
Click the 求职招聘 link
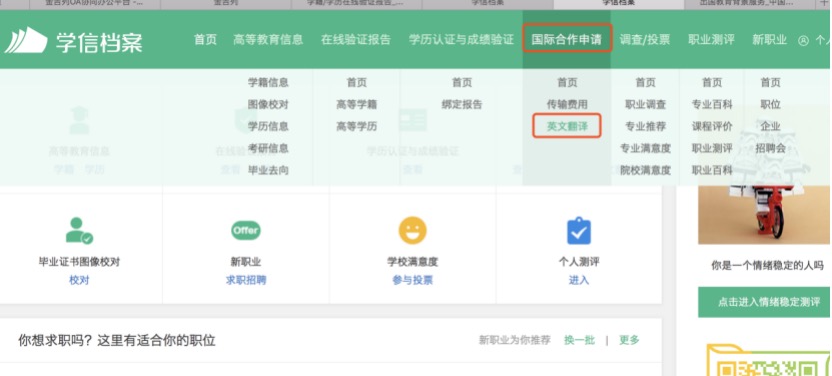click(246, 280)
